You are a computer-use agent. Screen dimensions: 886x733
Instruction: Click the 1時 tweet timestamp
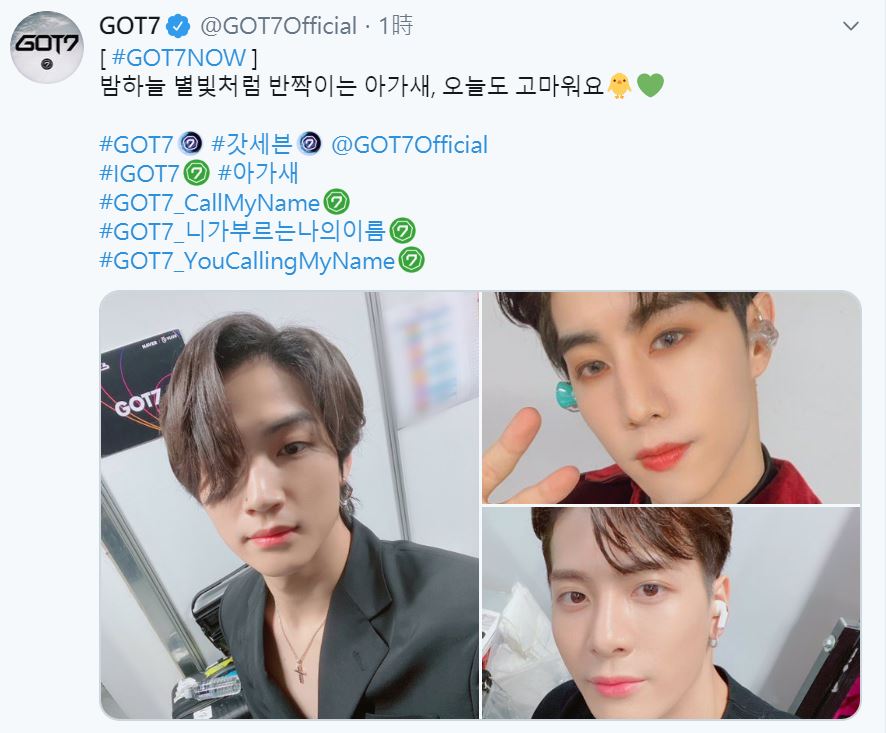pos(396,26)
